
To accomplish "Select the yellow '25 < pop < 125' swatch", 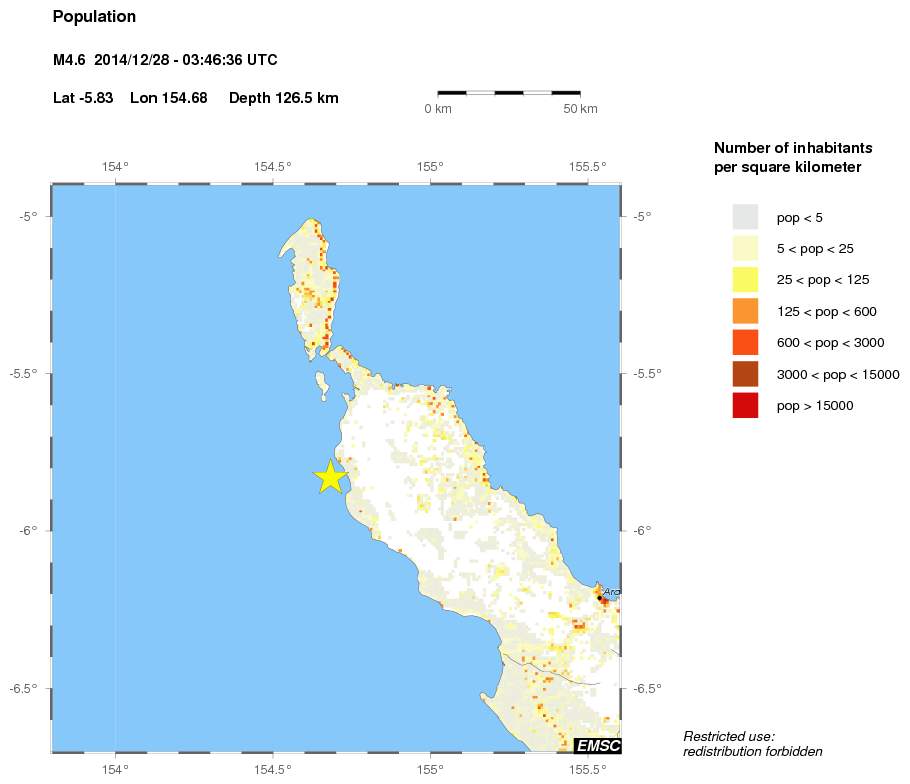I will click(745, 280).
